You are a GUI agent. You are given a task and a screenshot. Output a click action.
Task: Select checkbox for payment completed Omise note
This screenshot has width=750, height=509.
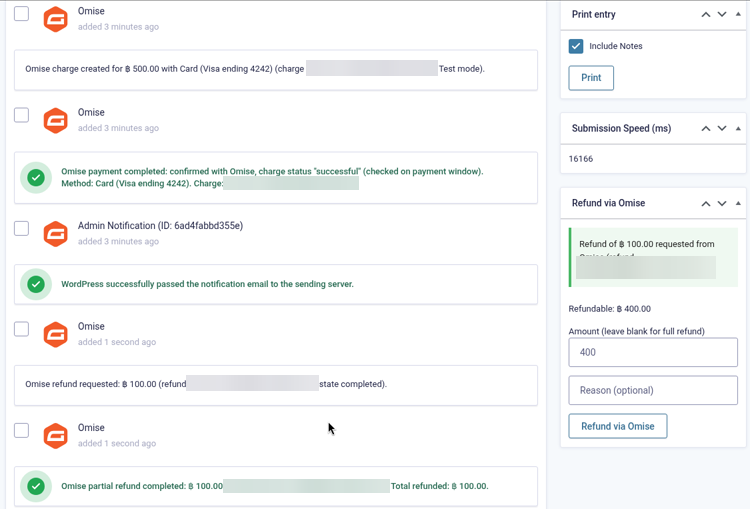[x=22, y=115]
